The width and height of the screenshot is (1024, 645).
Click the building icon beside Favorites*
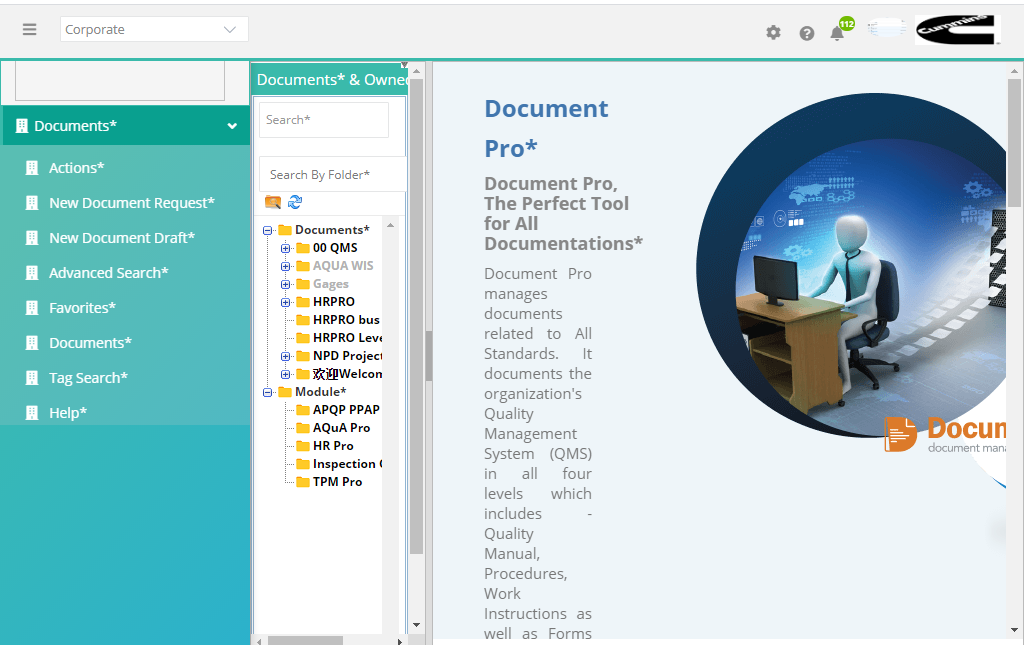31,307
